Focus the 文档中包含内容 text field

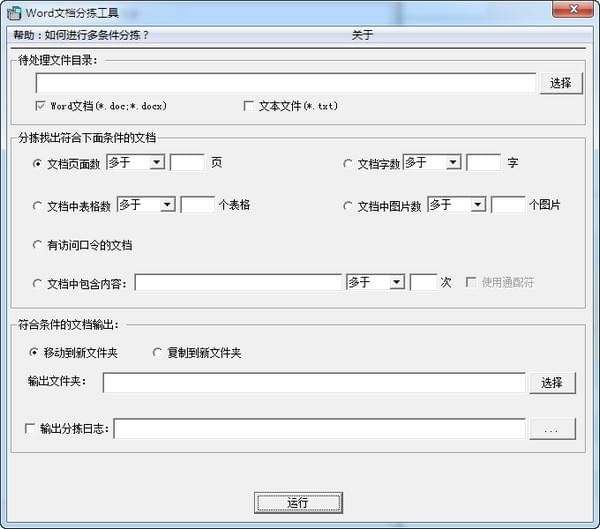[x=238, y=283]
